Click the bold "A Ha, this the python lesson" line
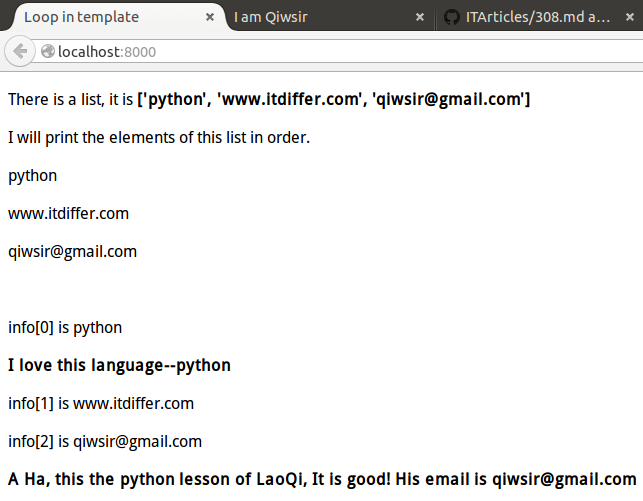643x501 pixels. 321,478
